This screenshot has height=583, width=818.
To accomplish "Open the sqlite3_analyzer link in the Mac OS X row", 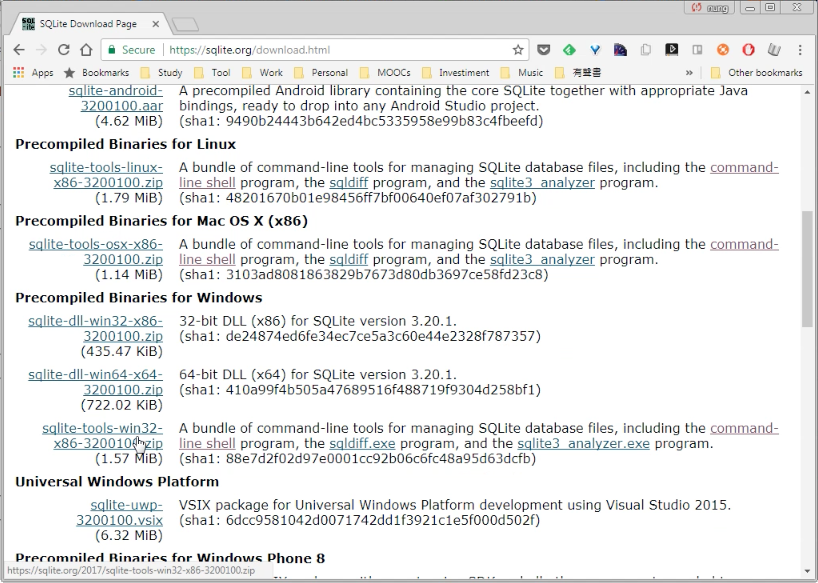I will pyautogui.click(x=542, y=259).
